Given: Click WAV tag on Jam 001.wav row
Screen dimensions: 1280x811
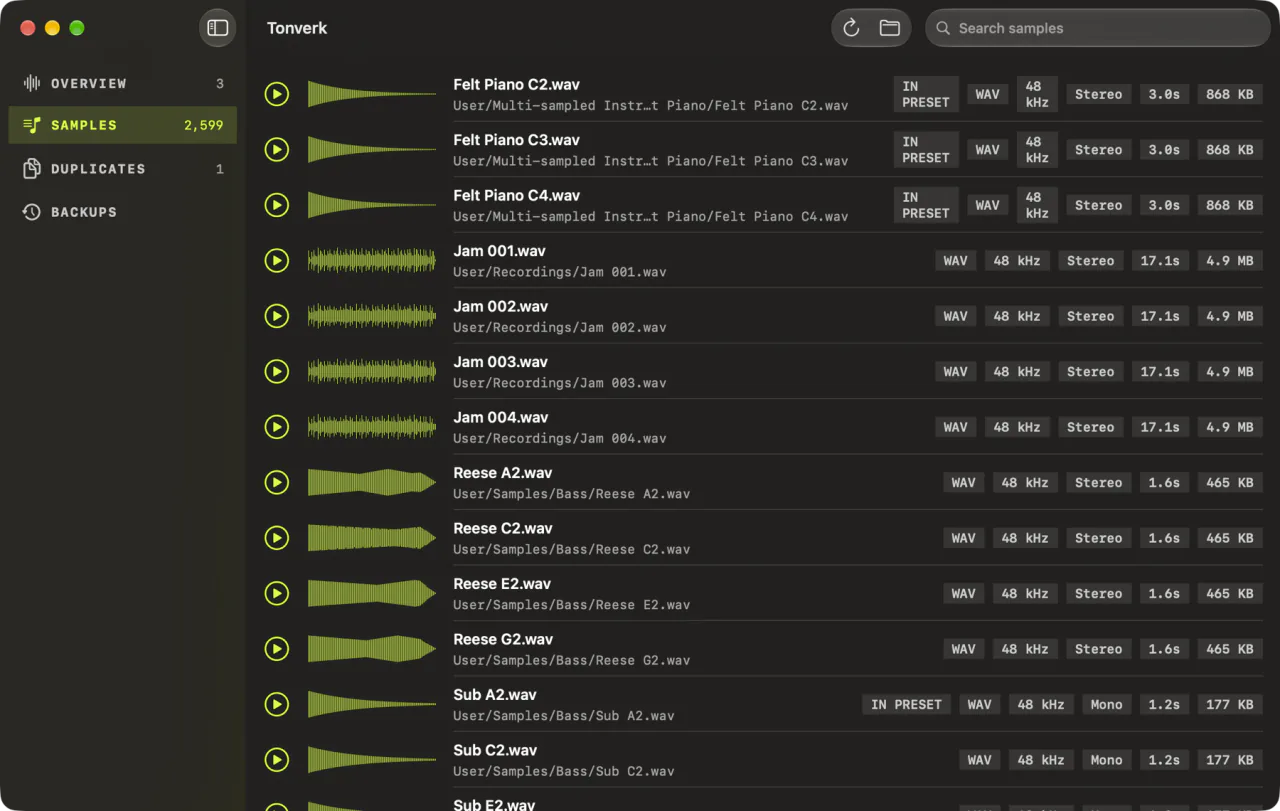Looking at the screenshot, I should pyautogui.click(x=956, y=261).
